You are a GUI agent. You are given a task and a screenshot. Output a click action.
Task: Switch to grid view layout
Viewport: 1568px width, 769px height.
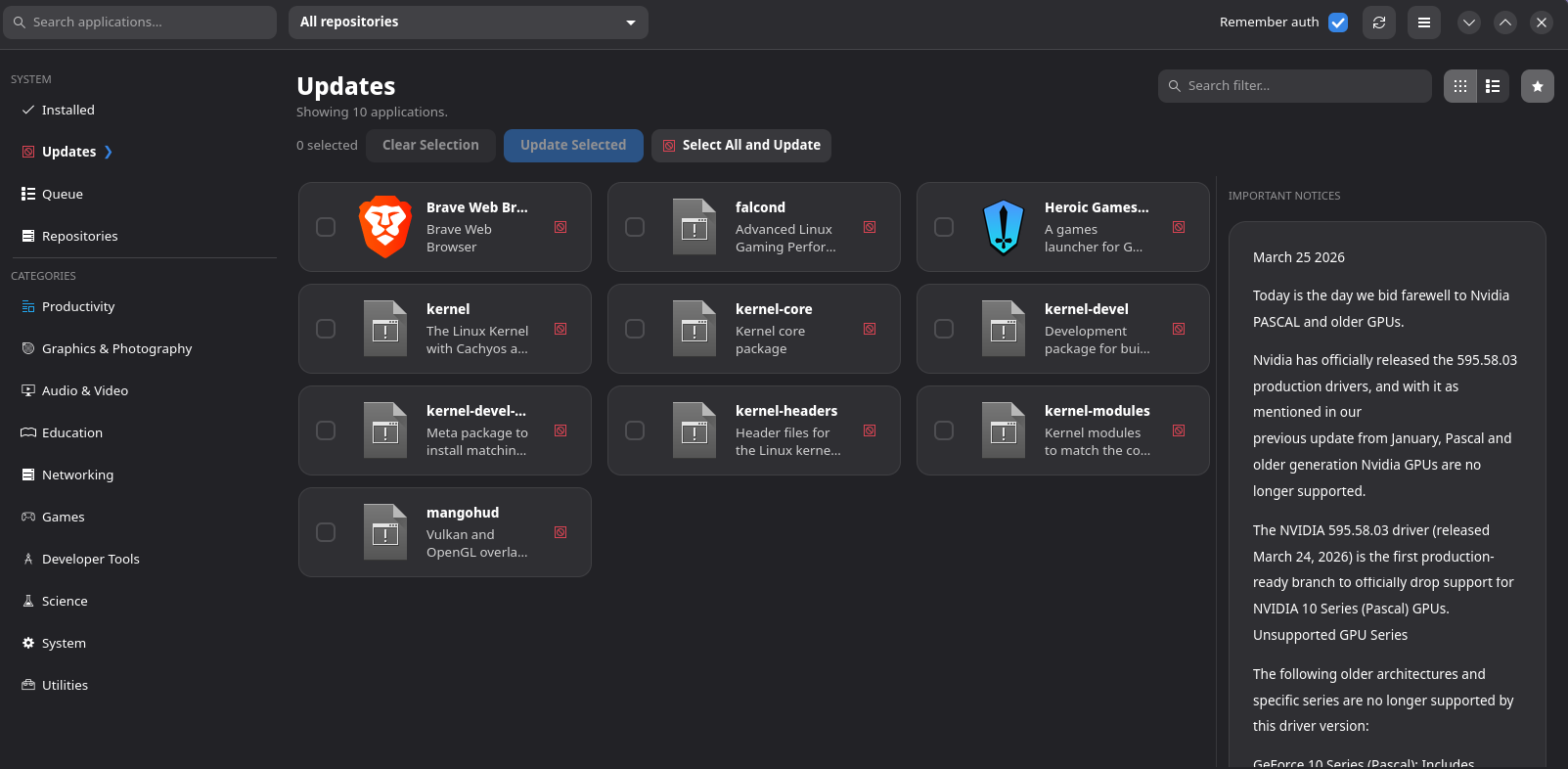click(1460, 86)
